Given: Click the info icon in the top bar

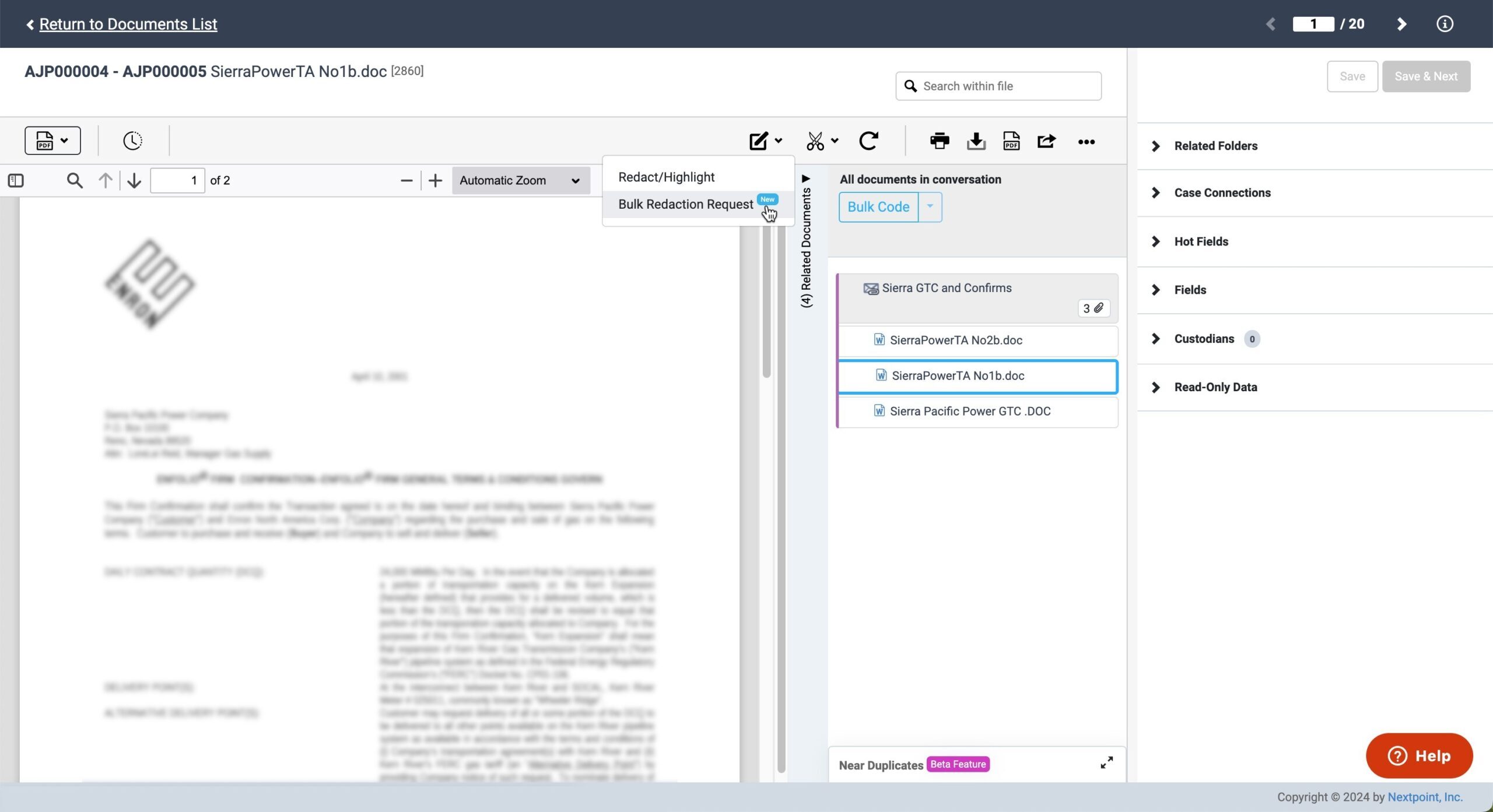Looking at the screenshot, I should pyautogui.click(x=1445, y=24).
